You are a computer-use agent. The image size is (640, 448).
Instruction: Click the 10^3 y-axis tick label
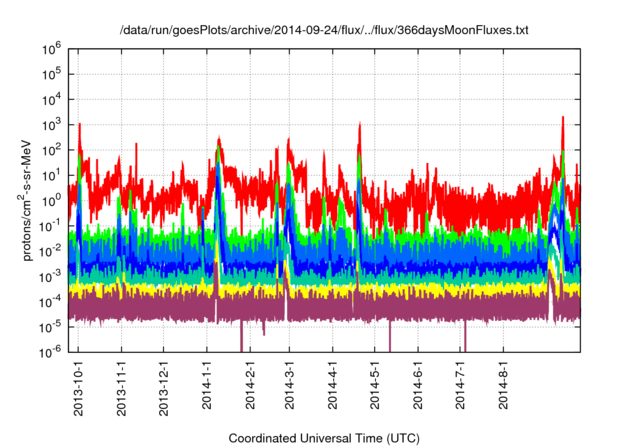[x=52, y=124]
